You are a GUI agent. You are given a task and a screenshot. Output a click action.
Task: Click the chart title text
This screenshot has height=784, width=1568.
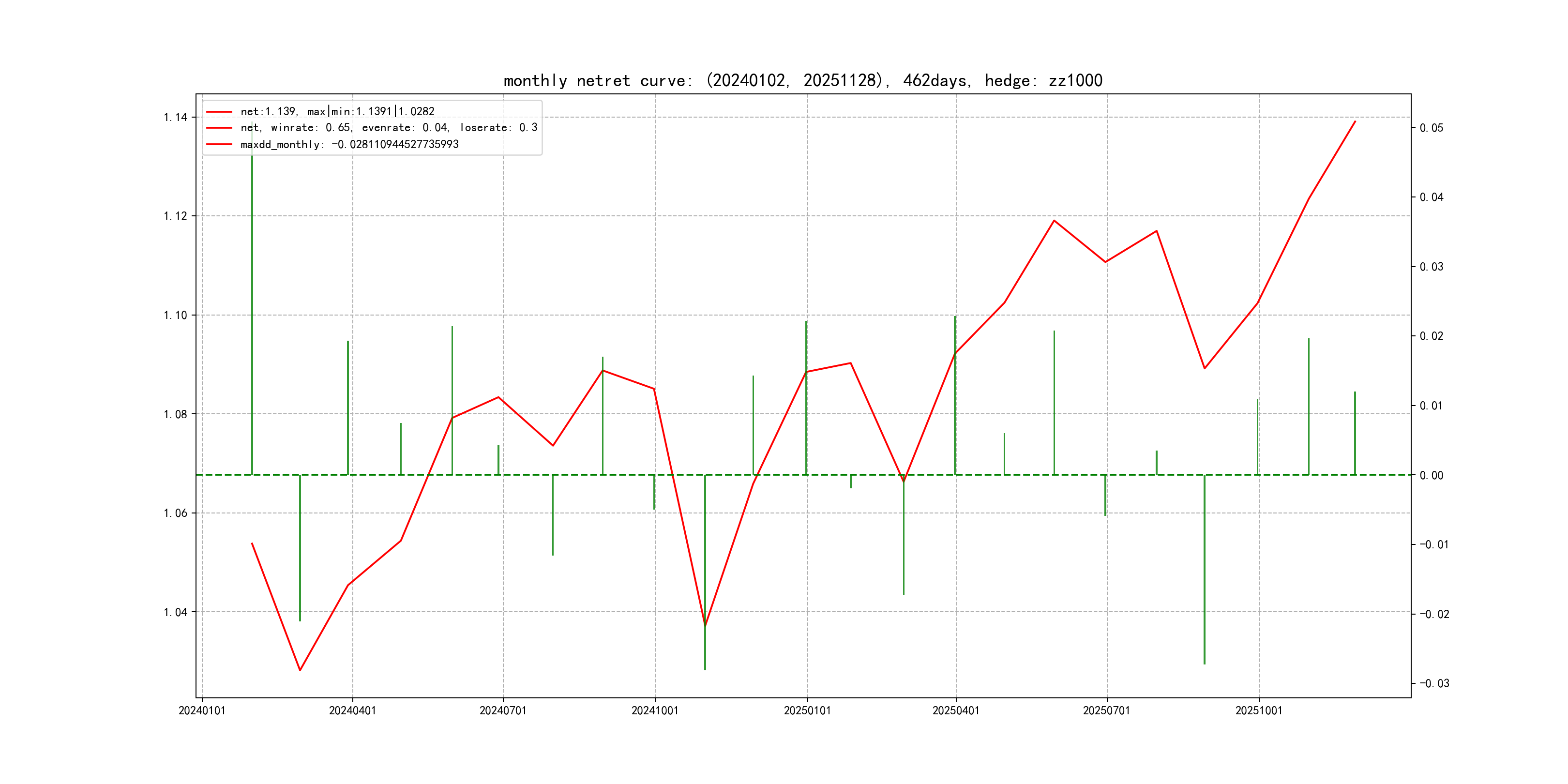coord(803,80)
